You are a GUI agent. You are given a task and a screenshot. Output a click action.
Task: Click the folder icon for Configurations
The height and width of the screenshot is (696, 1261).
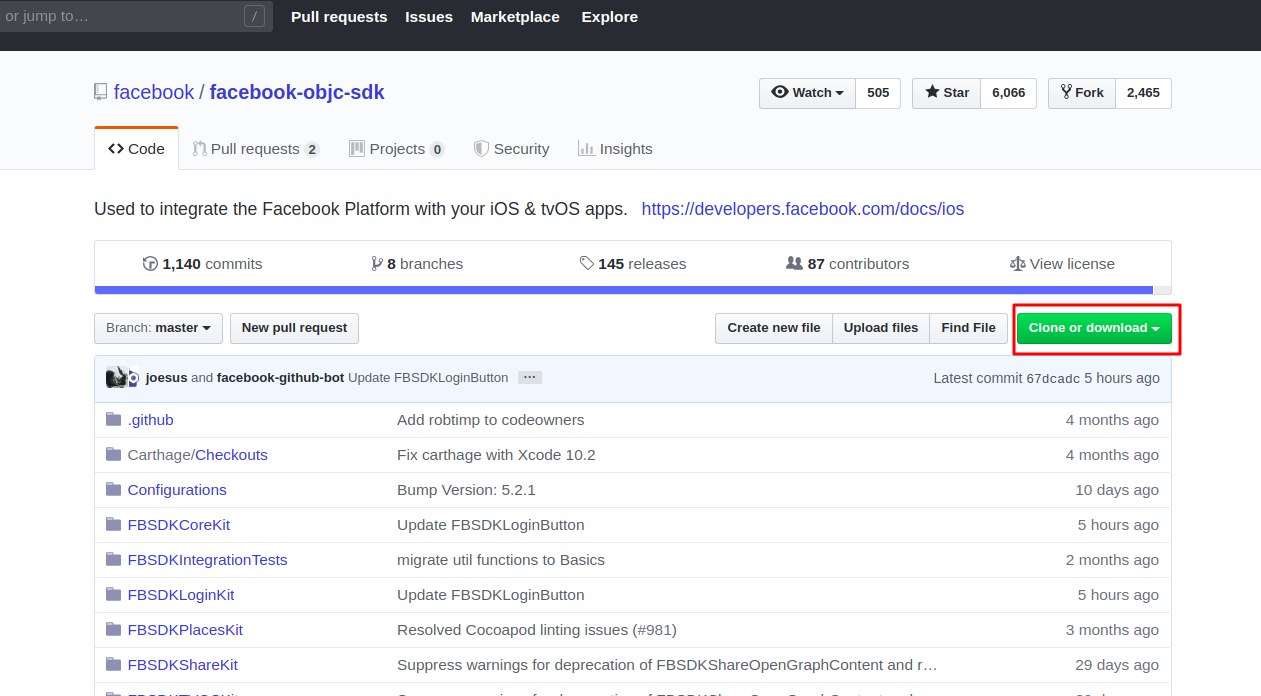coord(113,490)
